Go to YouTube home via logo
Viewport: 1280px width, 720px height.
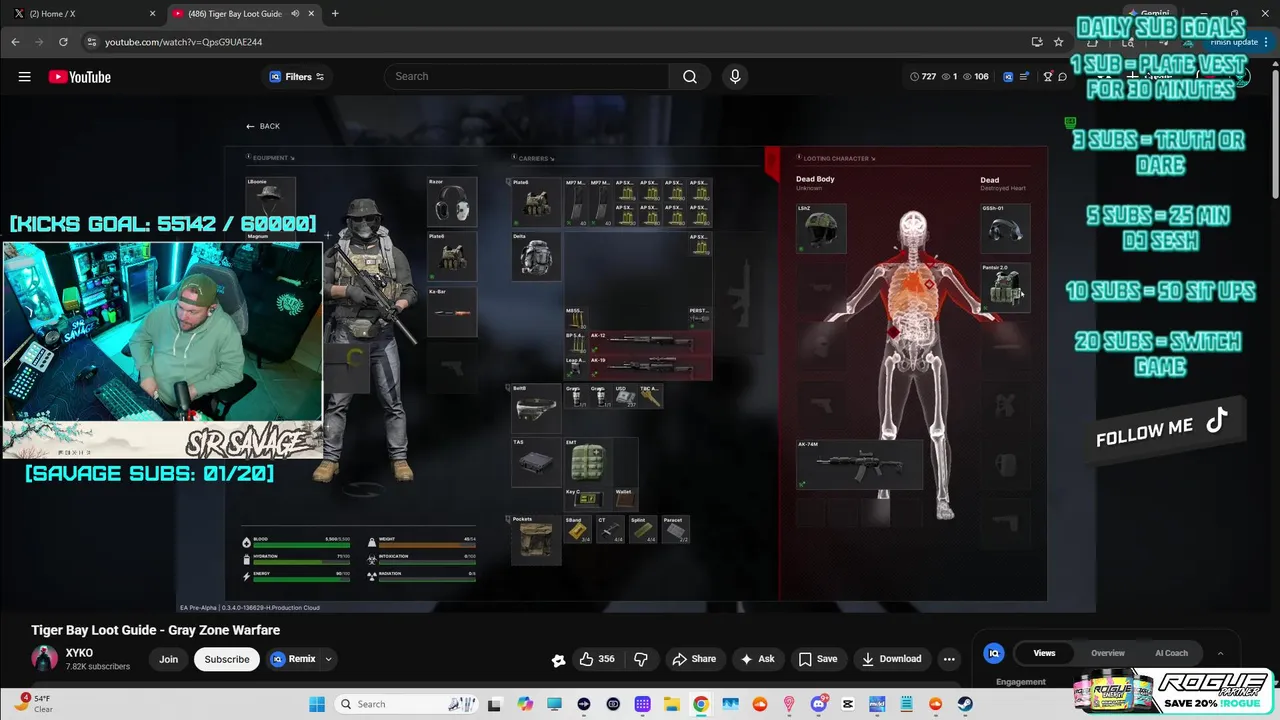tap(79, 77)
